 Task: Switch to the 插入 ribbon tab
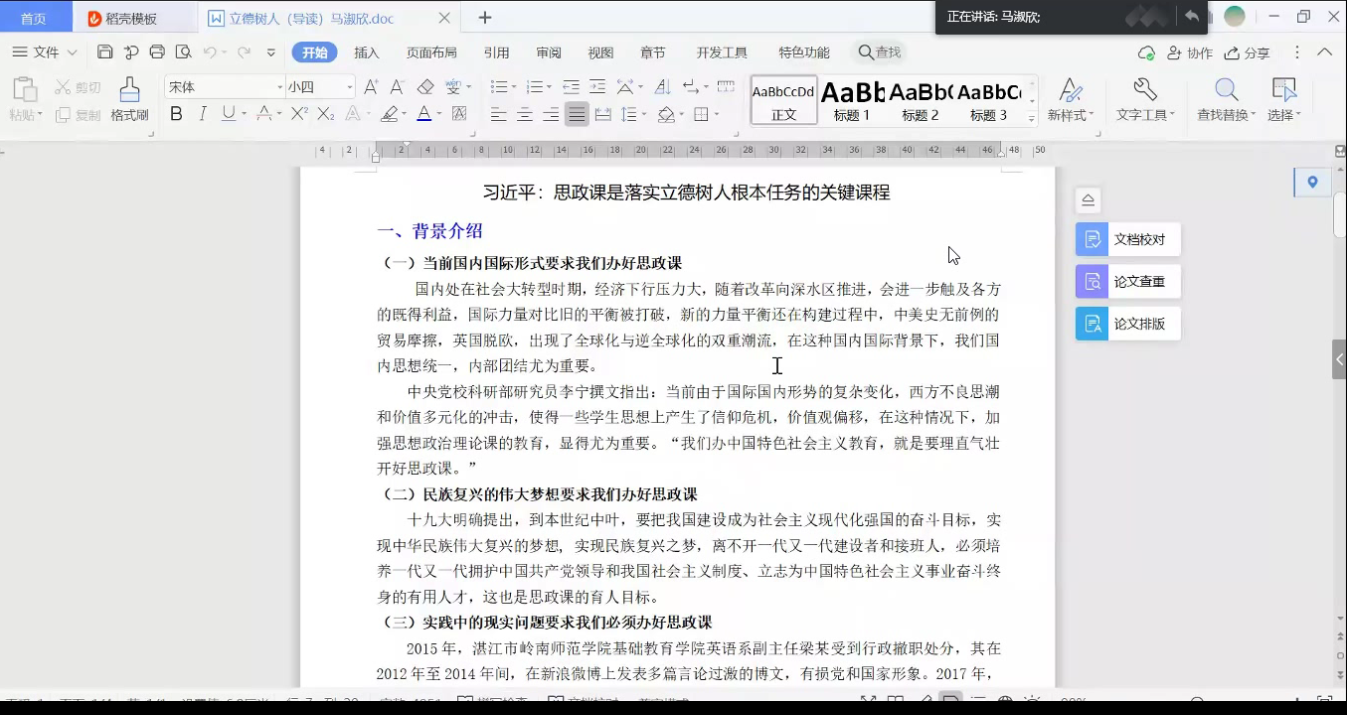pos(366,53)
